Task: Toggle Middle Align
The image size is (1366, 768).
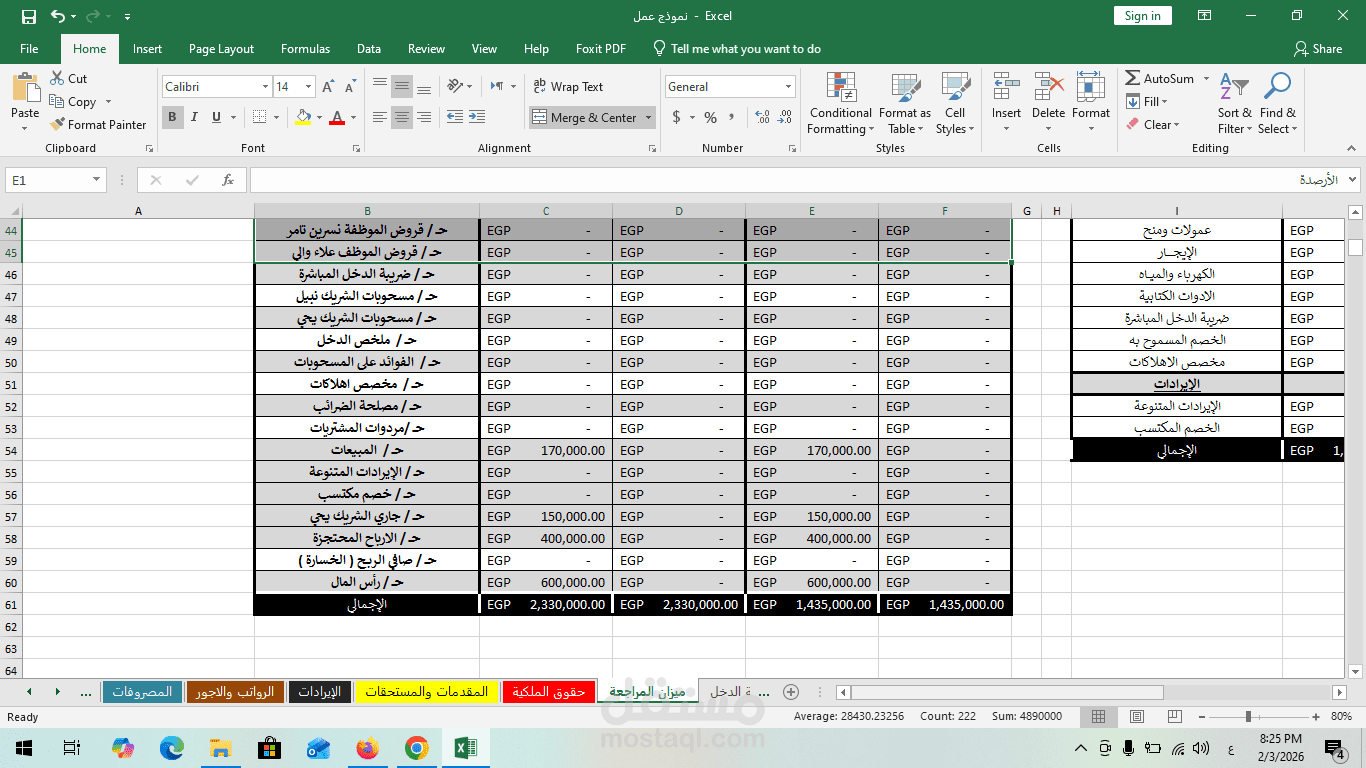Action: [402, 86]
